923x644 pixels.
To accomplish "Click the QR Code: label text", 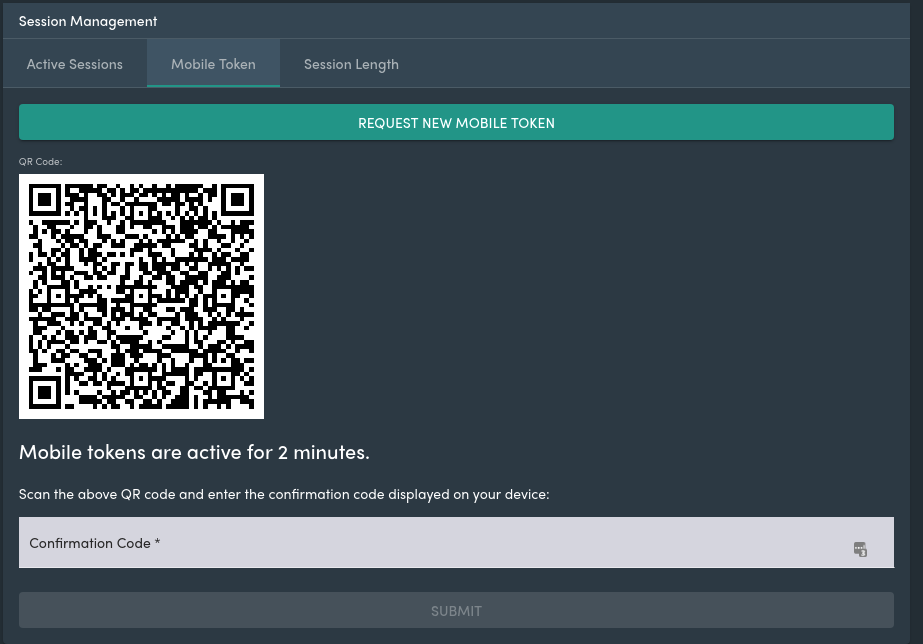I will click(41, 161).
